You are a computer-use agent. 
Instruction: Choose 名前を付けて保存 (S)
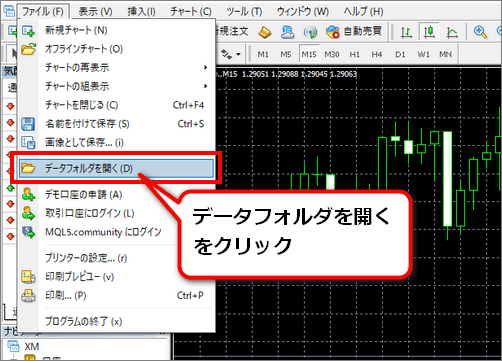[x=117, y=124]
